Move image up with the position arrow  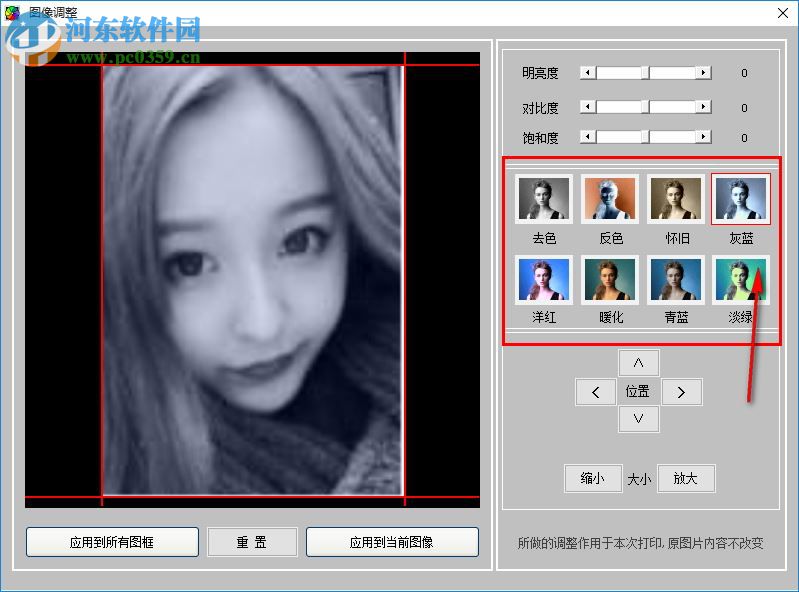coord(638,363)
